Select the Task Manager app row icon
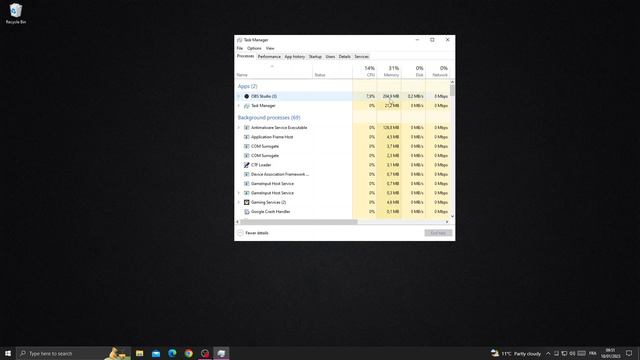The width and height of the screenshot is (640, 360). point(247,106)
